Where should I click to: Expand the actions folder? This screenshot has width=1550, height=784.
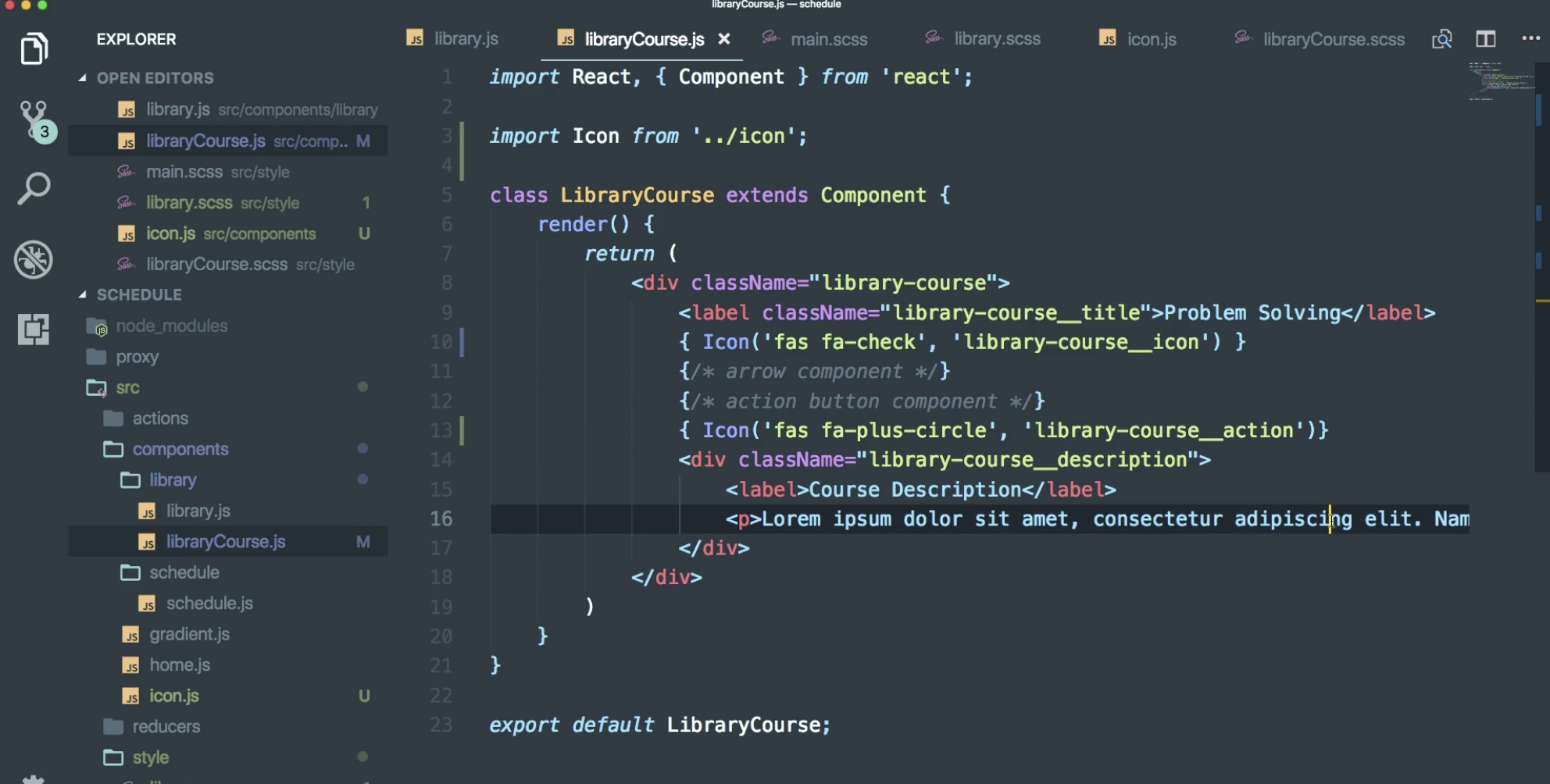146,419
